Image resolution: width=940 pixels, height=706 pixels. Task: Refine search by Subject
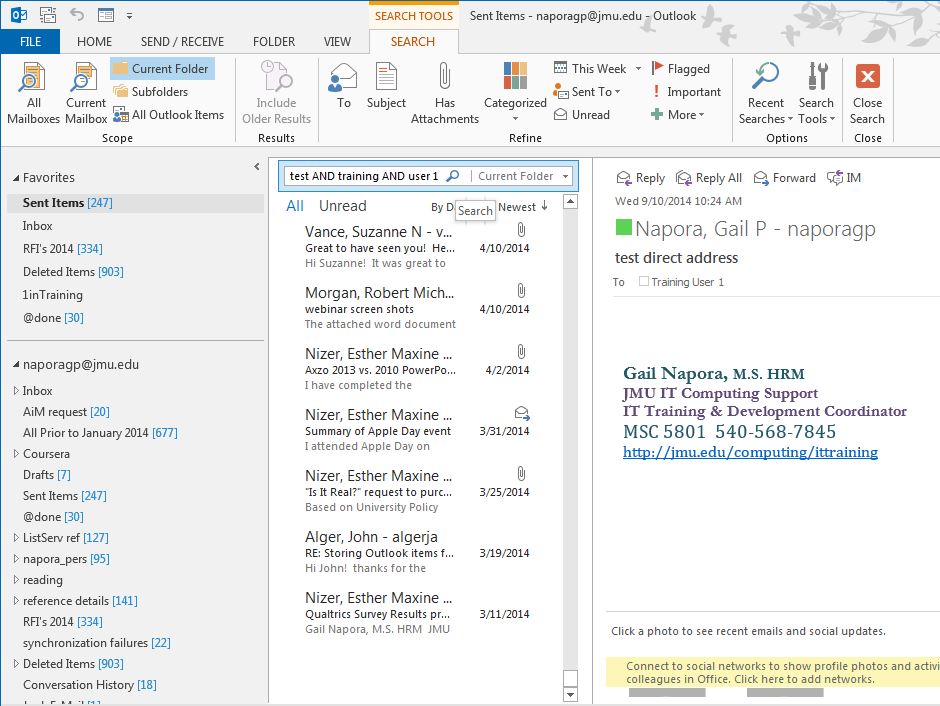pyautogui.click(x=386, y=86)
